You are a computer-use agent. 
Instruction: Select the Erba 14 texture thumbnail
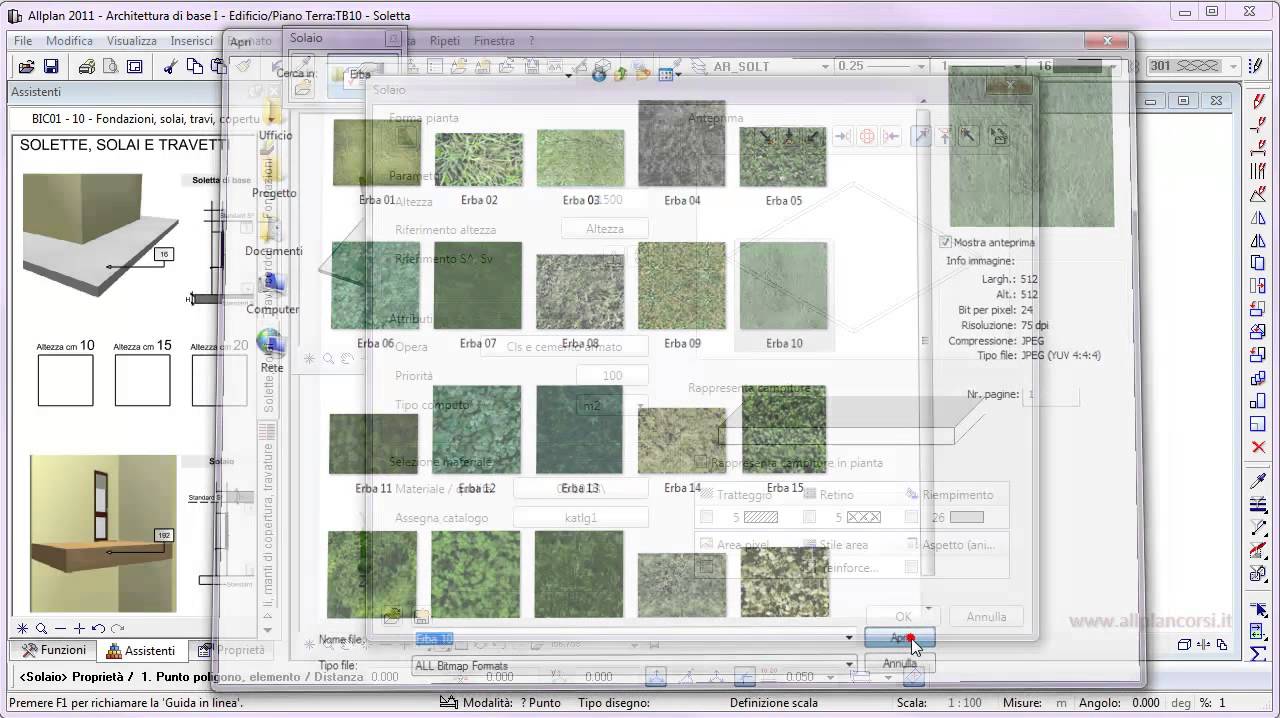point(682,441)
